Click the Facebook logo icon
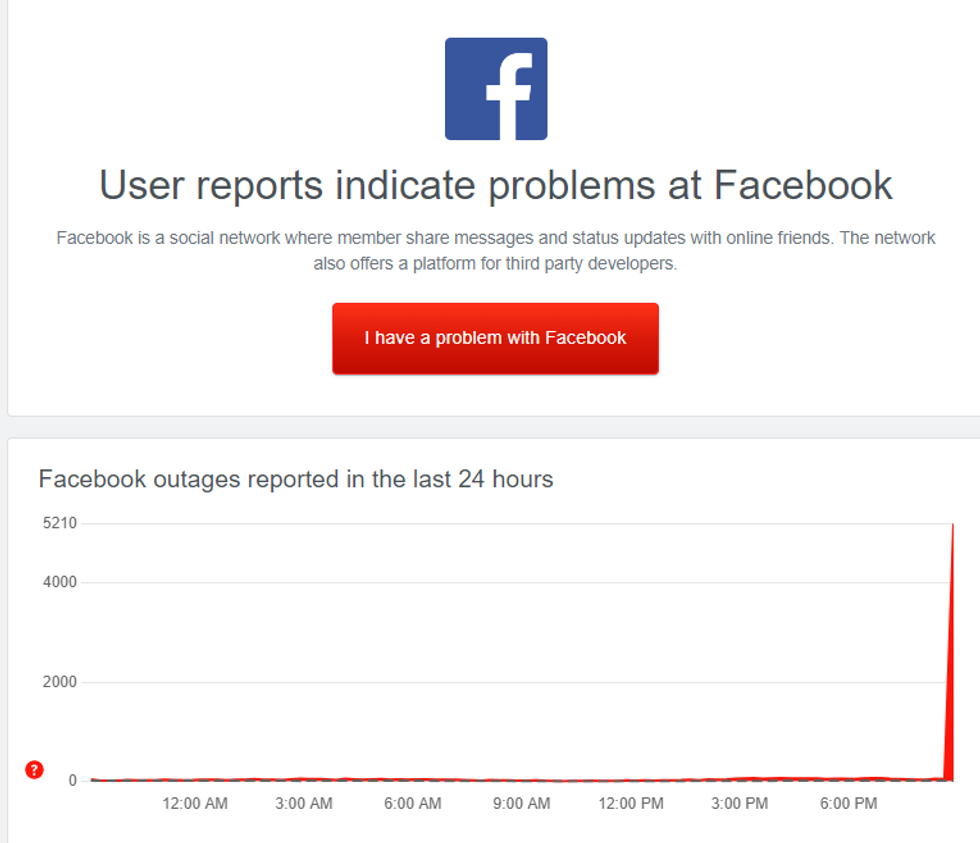Image resolution: width=980 pixels, height=843 pixels. coord(495,88)
